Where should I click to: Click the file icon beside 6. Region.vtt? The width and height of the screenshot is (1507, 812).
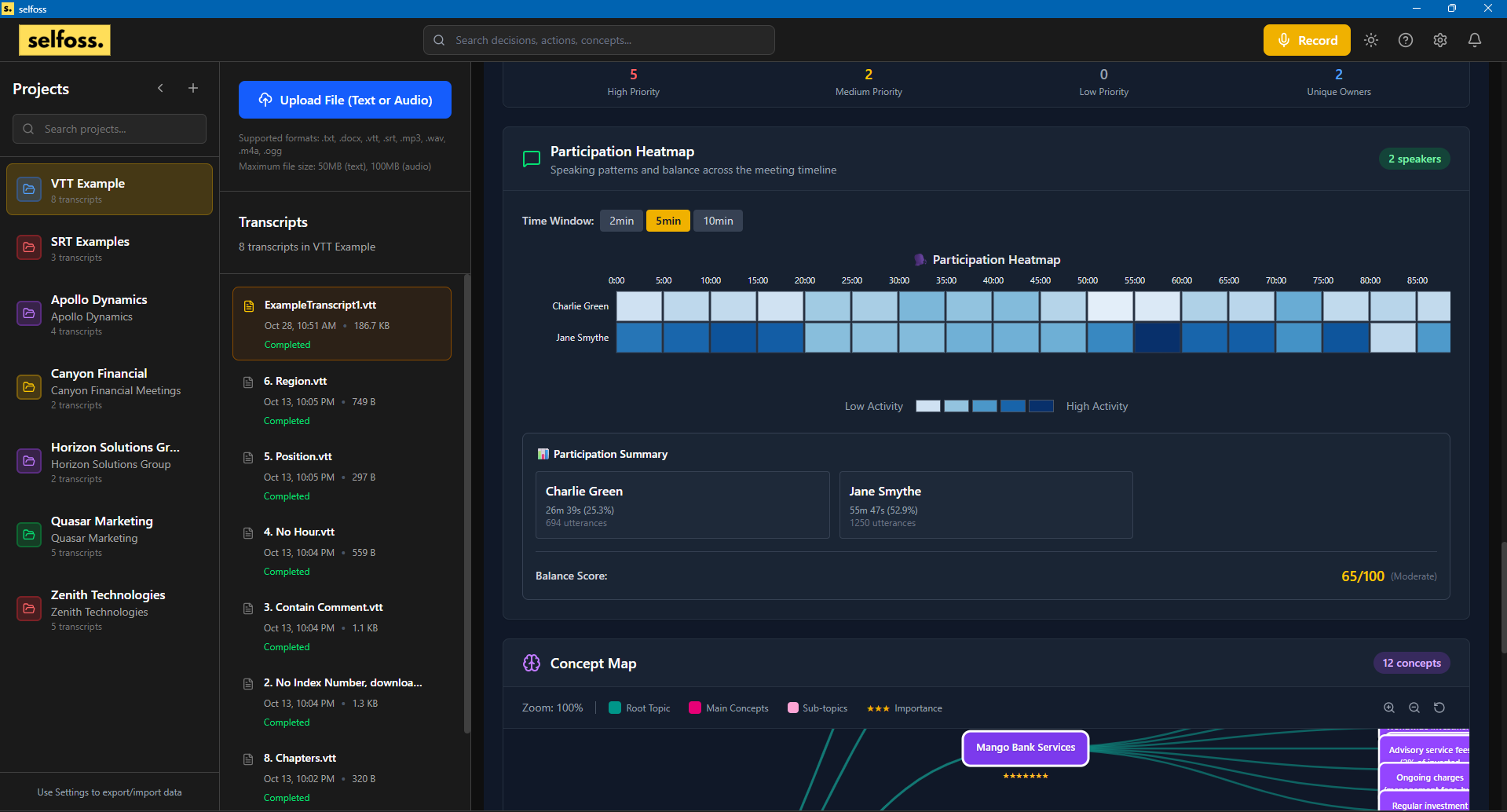[248, 382]
